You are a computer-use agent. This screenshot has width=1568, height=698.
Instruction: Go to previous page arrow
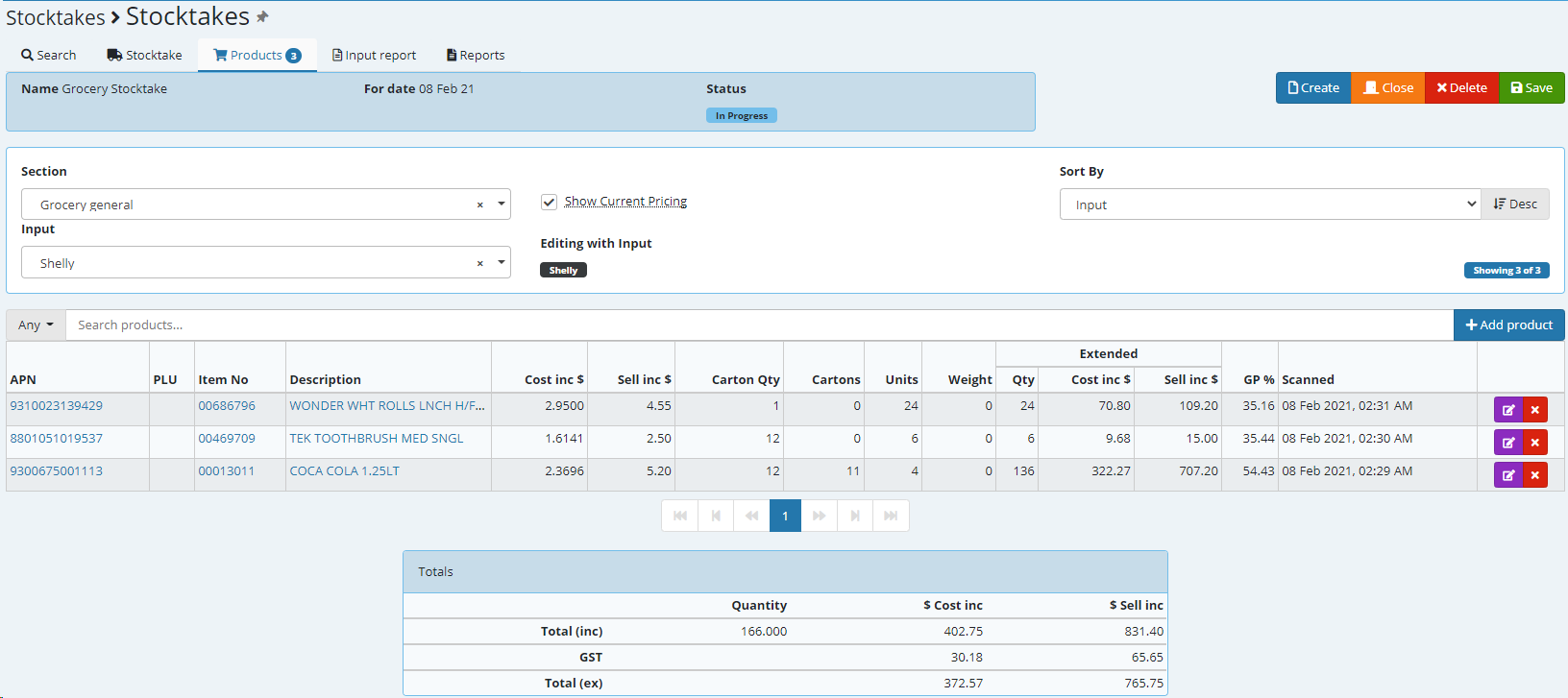coord(716,516)
